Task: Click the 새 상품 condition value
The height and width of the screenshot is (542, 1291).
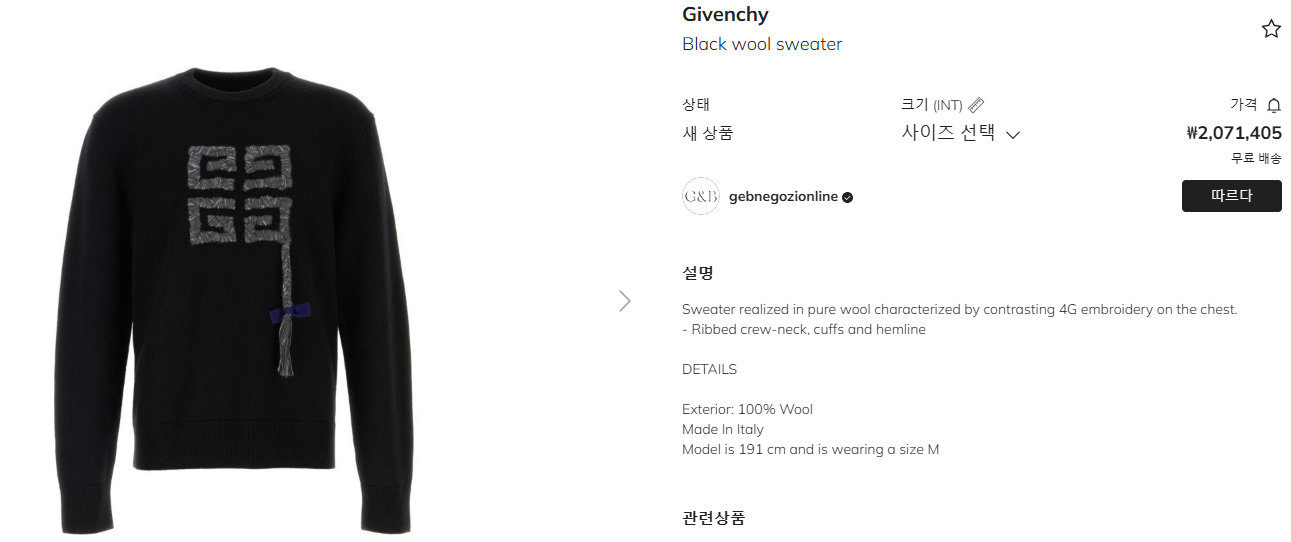Action: [x=707, y=134]
